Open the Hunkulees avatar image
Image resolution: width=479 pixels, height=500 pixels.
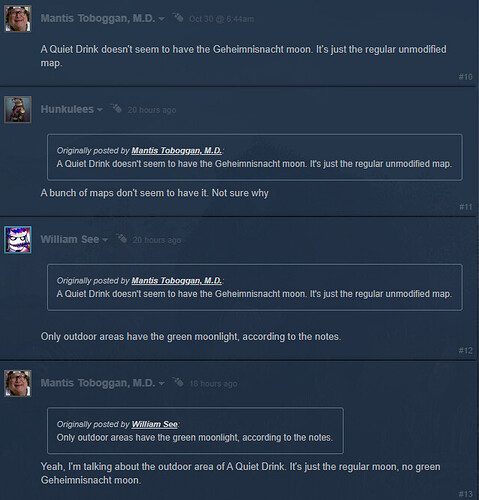[18, 110]
